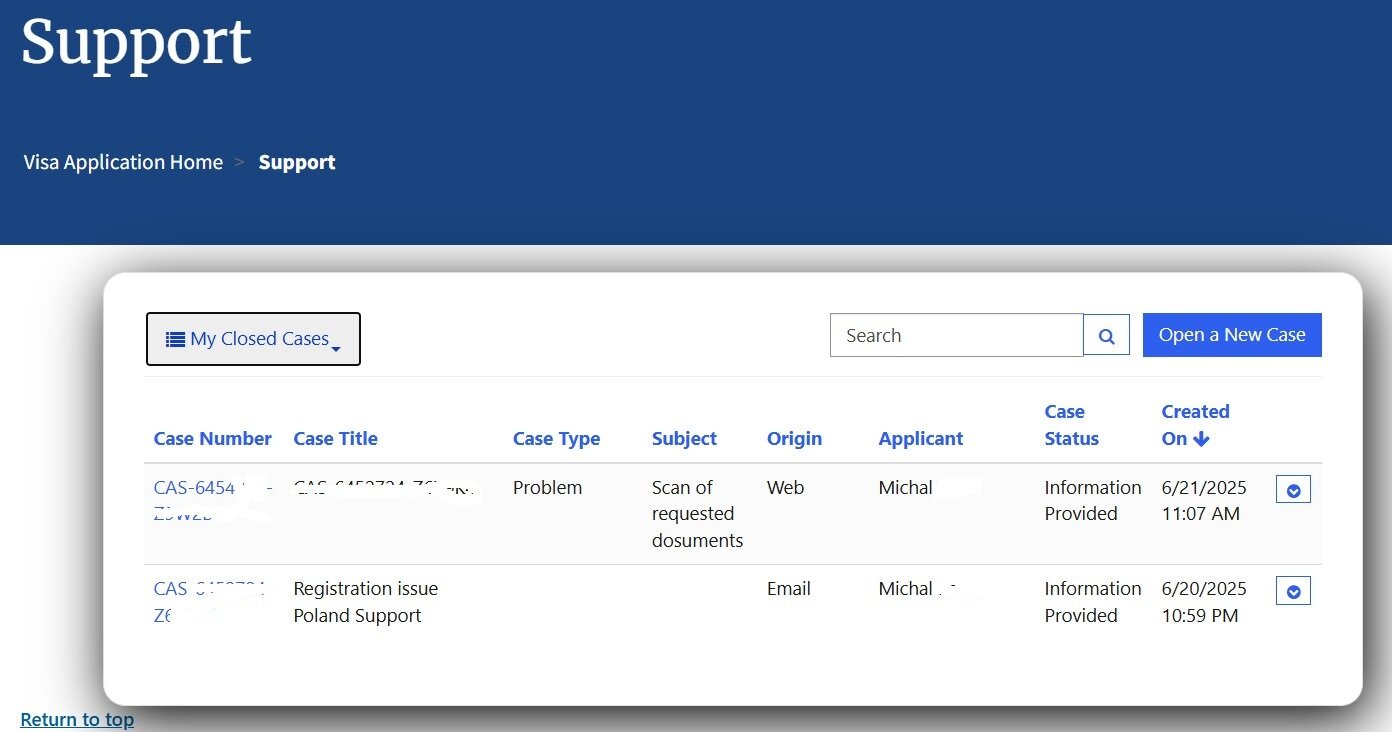Sort by the Subject column header
The width and height of the screenshot is (1392, 732).
[684, 438]
